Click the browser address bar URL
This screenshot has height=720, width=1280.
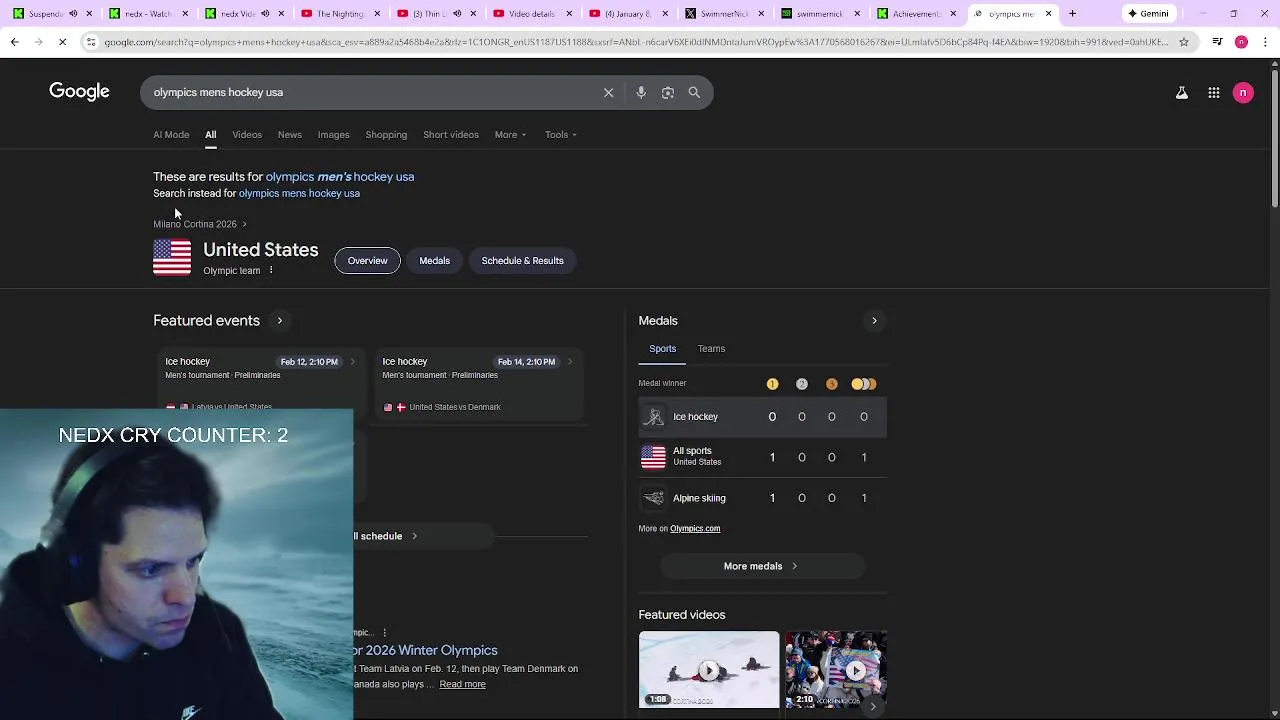[635, 42]
